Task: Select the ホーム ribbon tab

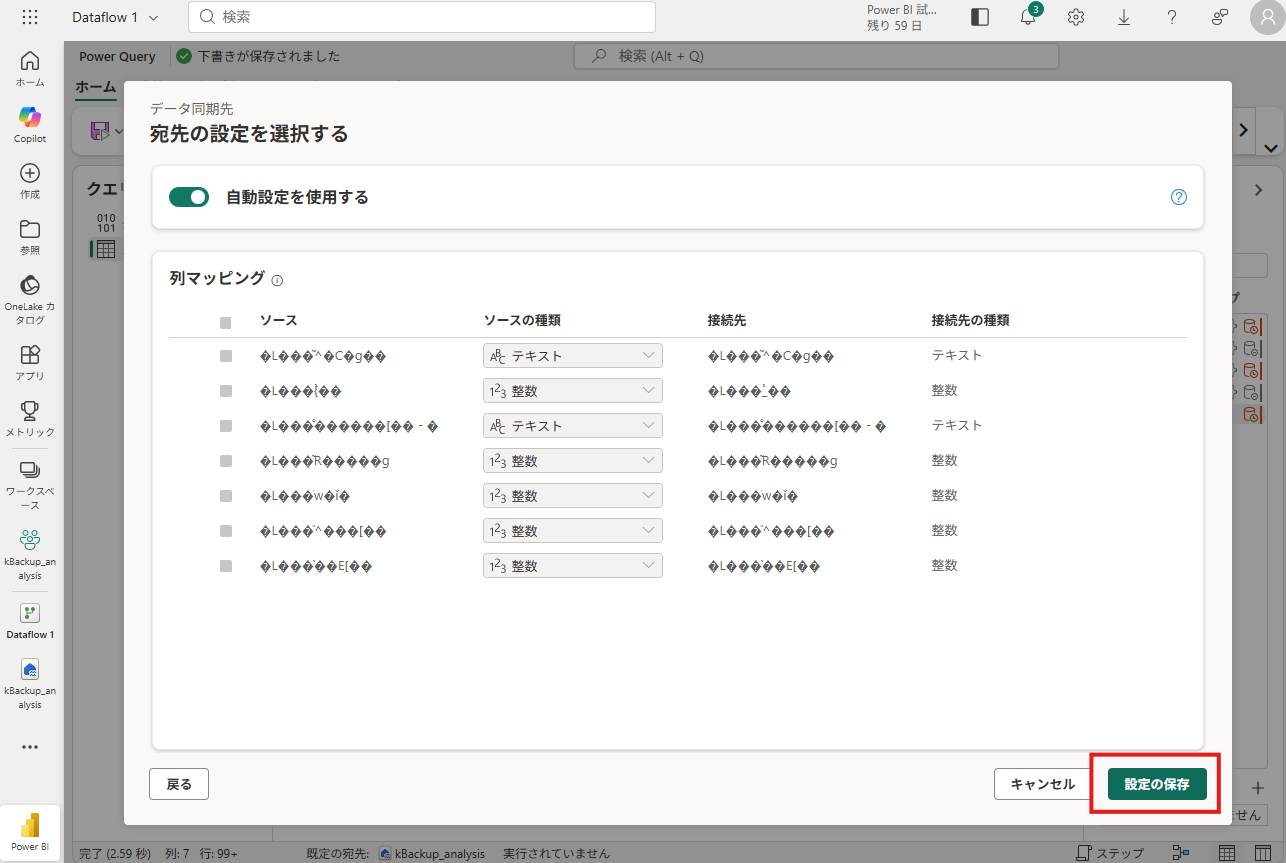Action: pyautogui.click(x=96, y=87)
